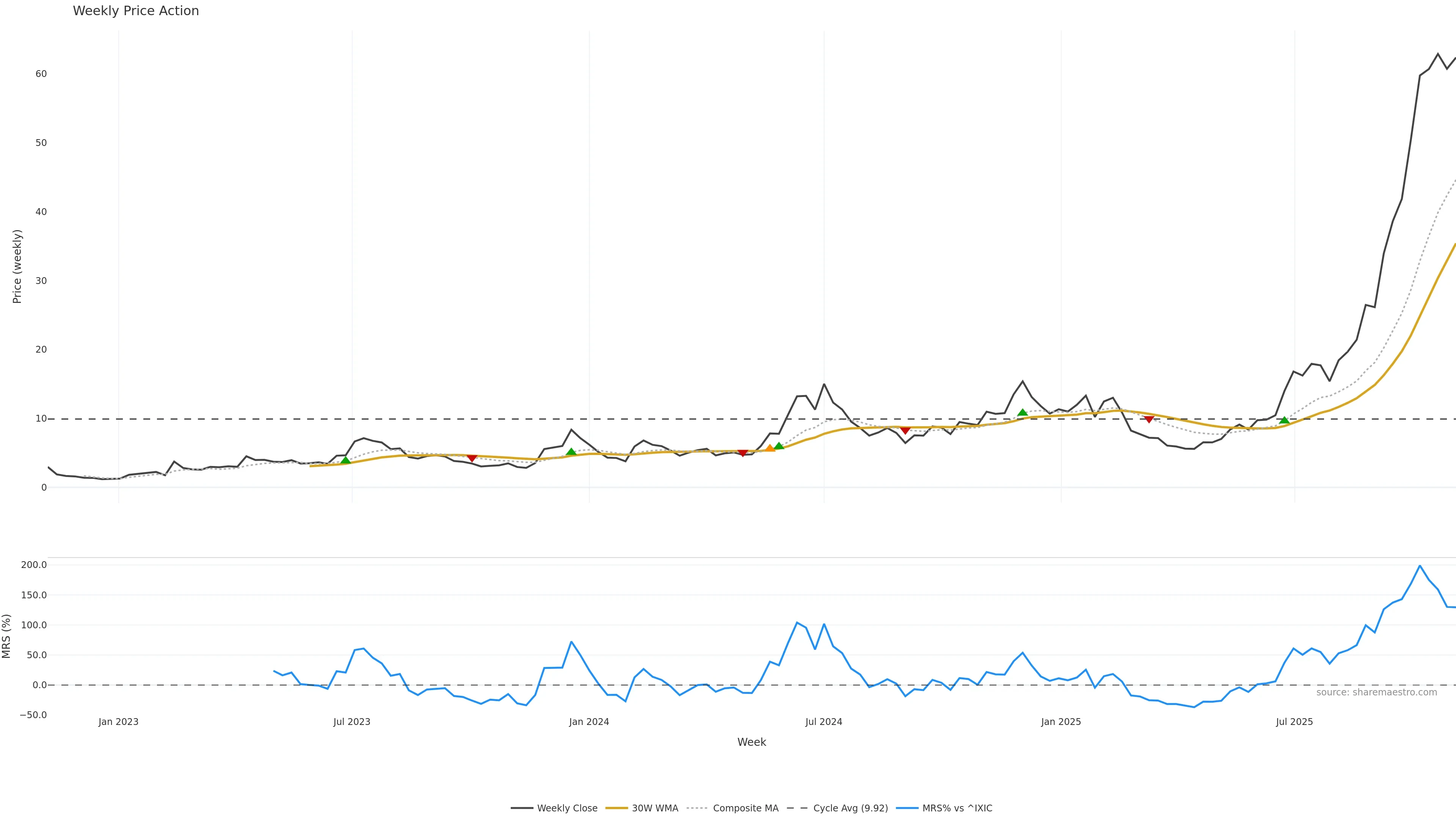Click the first green triangle near Jul 2023
Viewport: 1456px width, 819px height.
(345, 461)
